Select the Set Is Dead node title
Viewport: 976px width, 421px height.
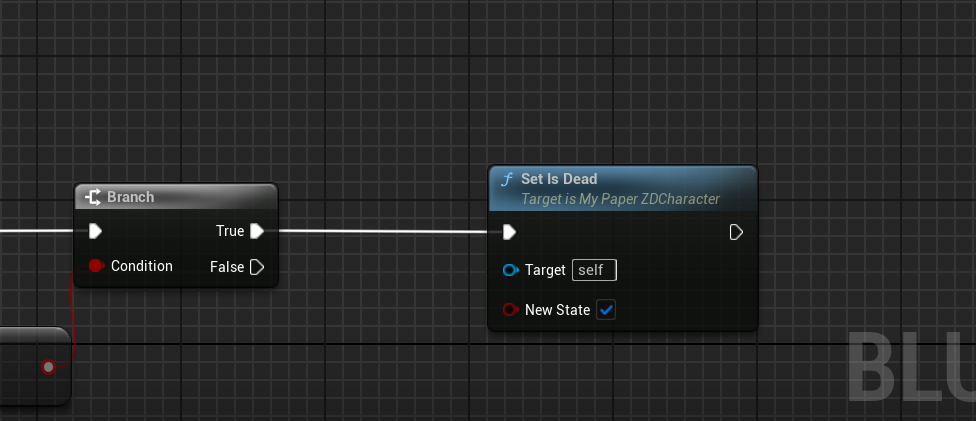(559, 179)
